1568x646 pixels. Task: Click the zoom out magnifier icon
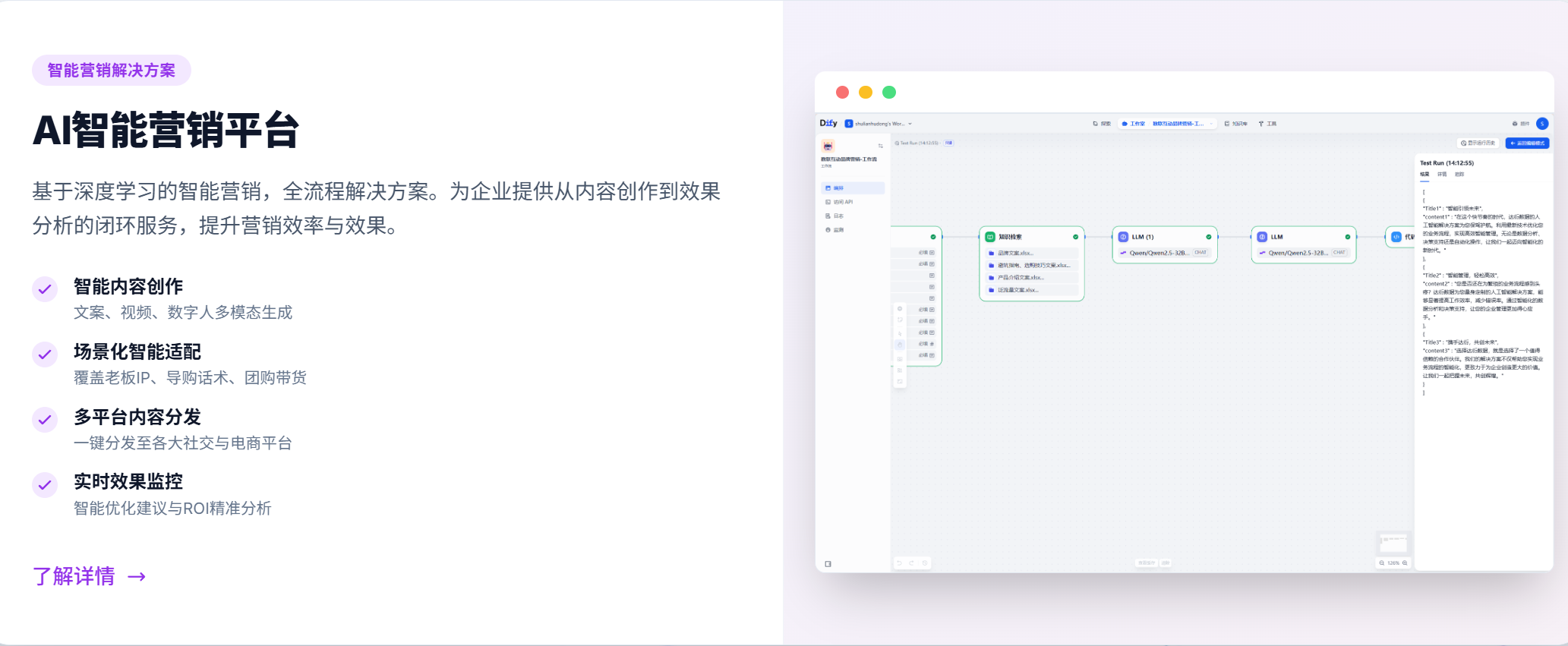pos(1382,563)
